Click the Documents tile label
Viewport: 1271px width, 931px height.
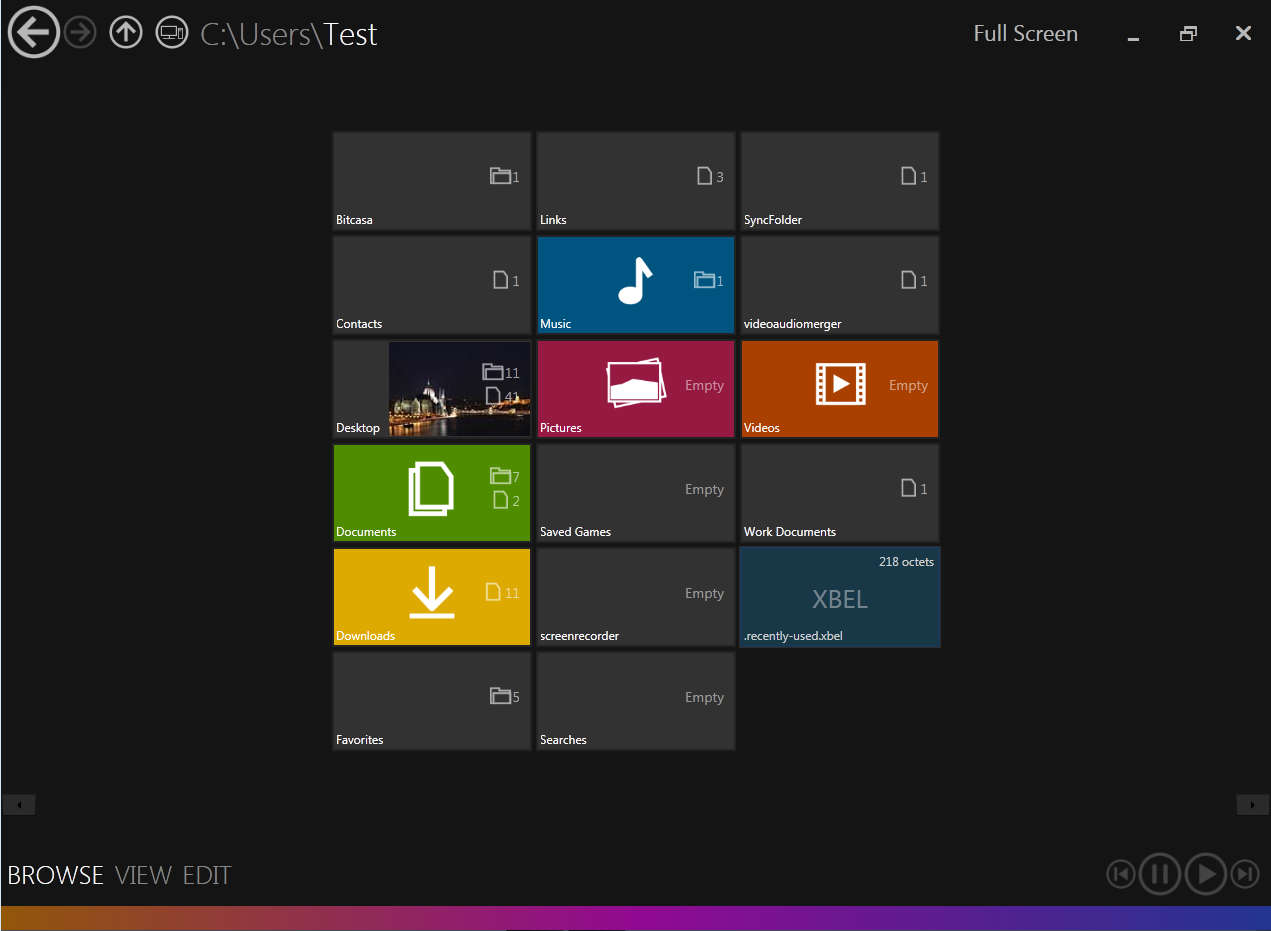tap(366, 532)
